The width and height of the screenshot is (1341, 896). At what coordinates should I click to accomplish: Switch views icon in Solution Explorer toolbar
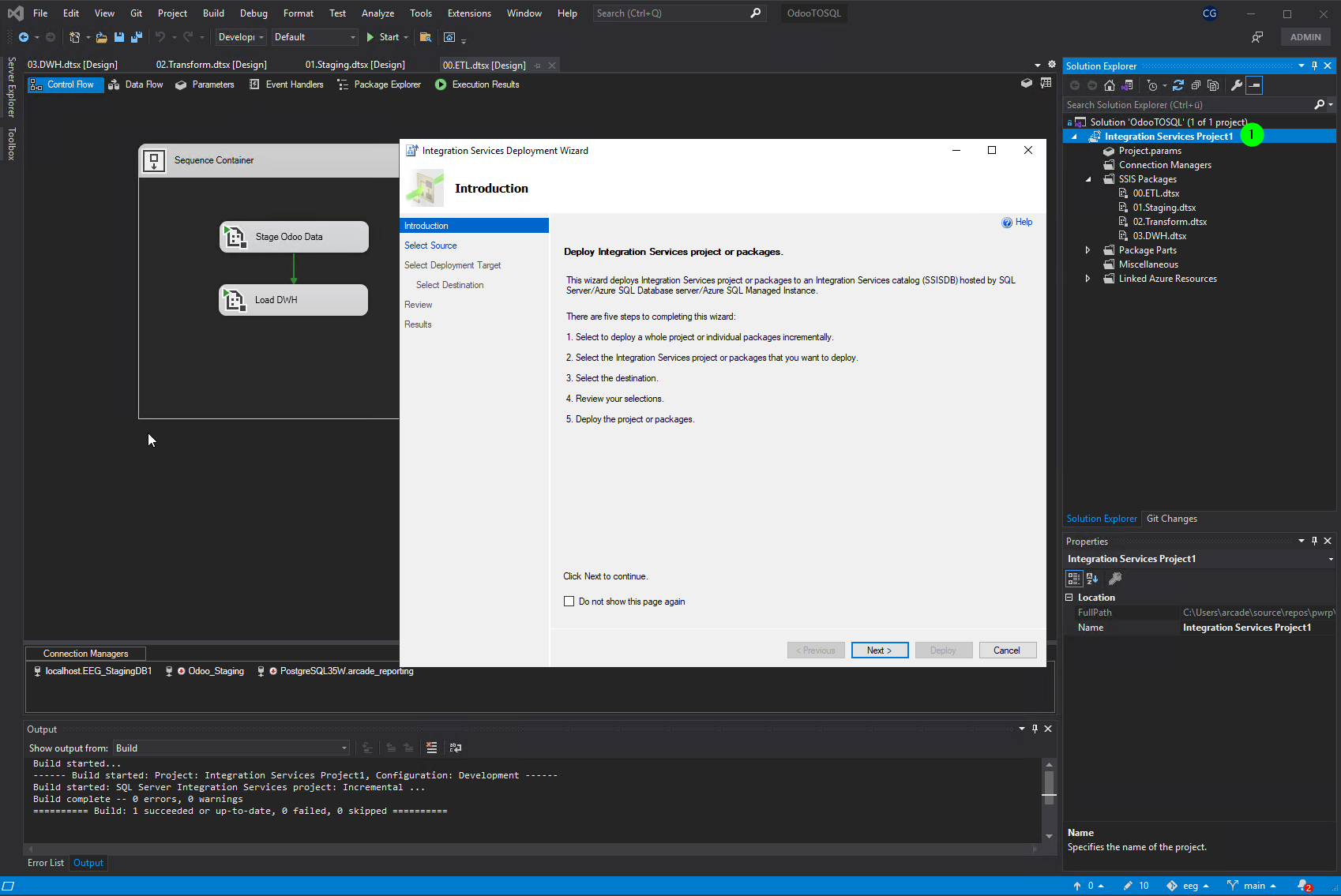tap(1127, 85)
